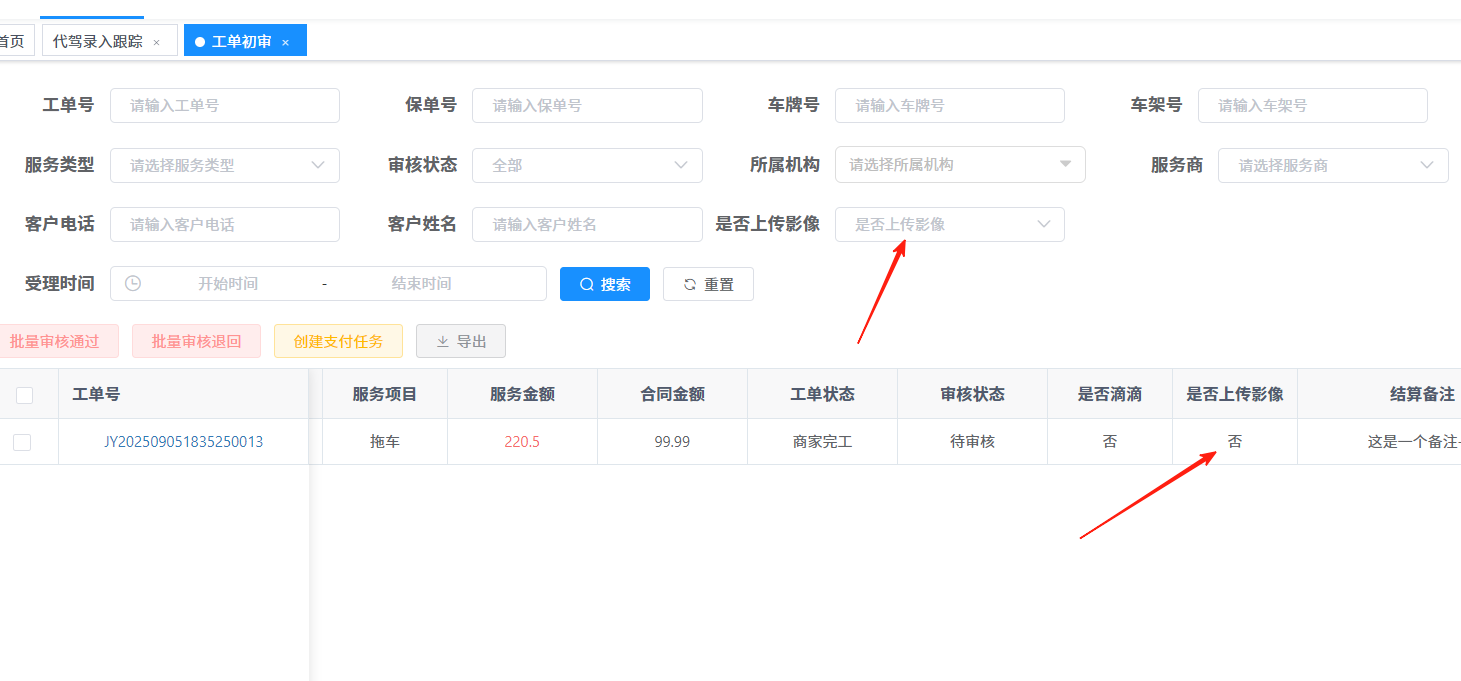
Task: Click 批量审核通过 button
Action: 55,341
